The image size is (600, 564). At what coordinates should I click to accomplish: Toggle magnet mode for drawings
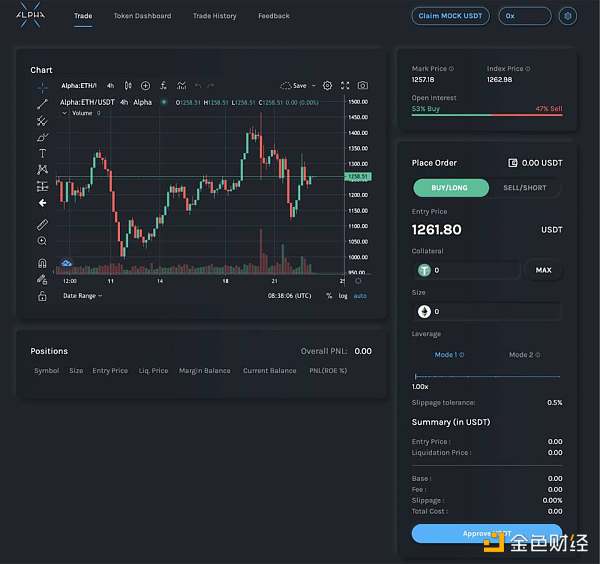point(42,263)
